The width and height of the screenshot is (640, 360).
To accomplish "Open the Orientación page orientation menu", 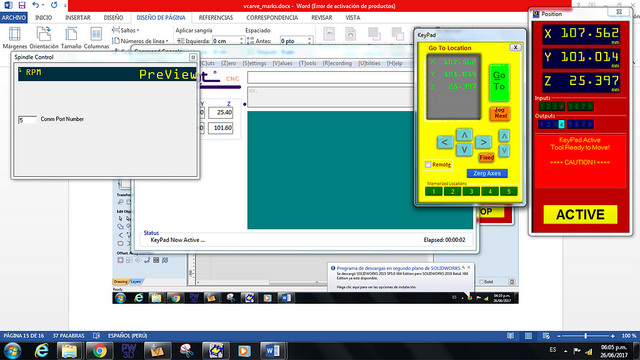I will (44, 38).
